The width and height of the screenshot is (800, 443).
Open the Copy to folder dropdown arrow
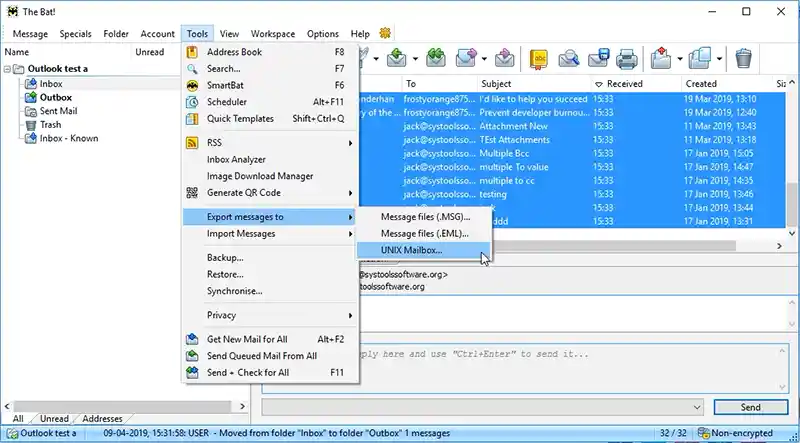(x=719, y=59)
